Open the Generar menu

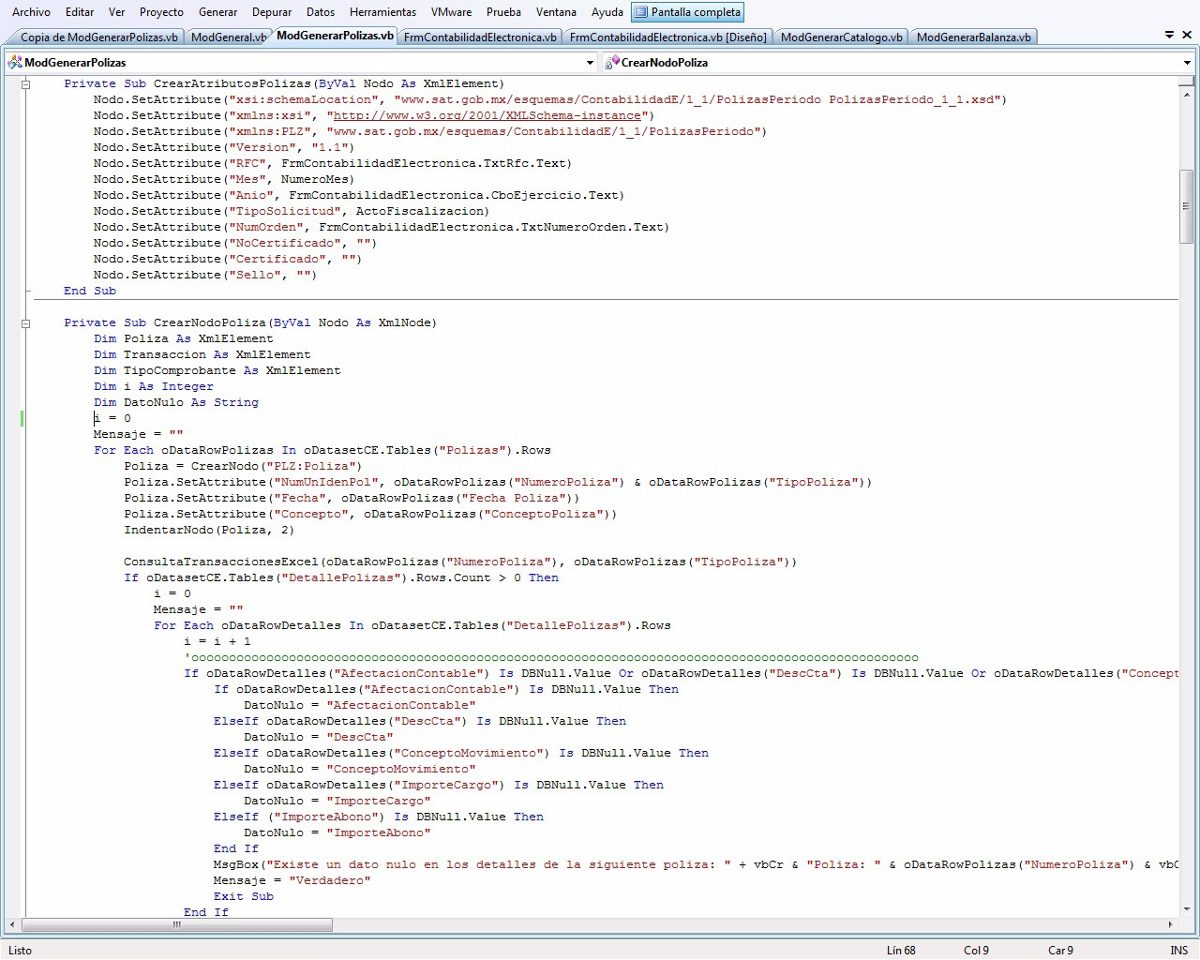click(x=218, y=12)
